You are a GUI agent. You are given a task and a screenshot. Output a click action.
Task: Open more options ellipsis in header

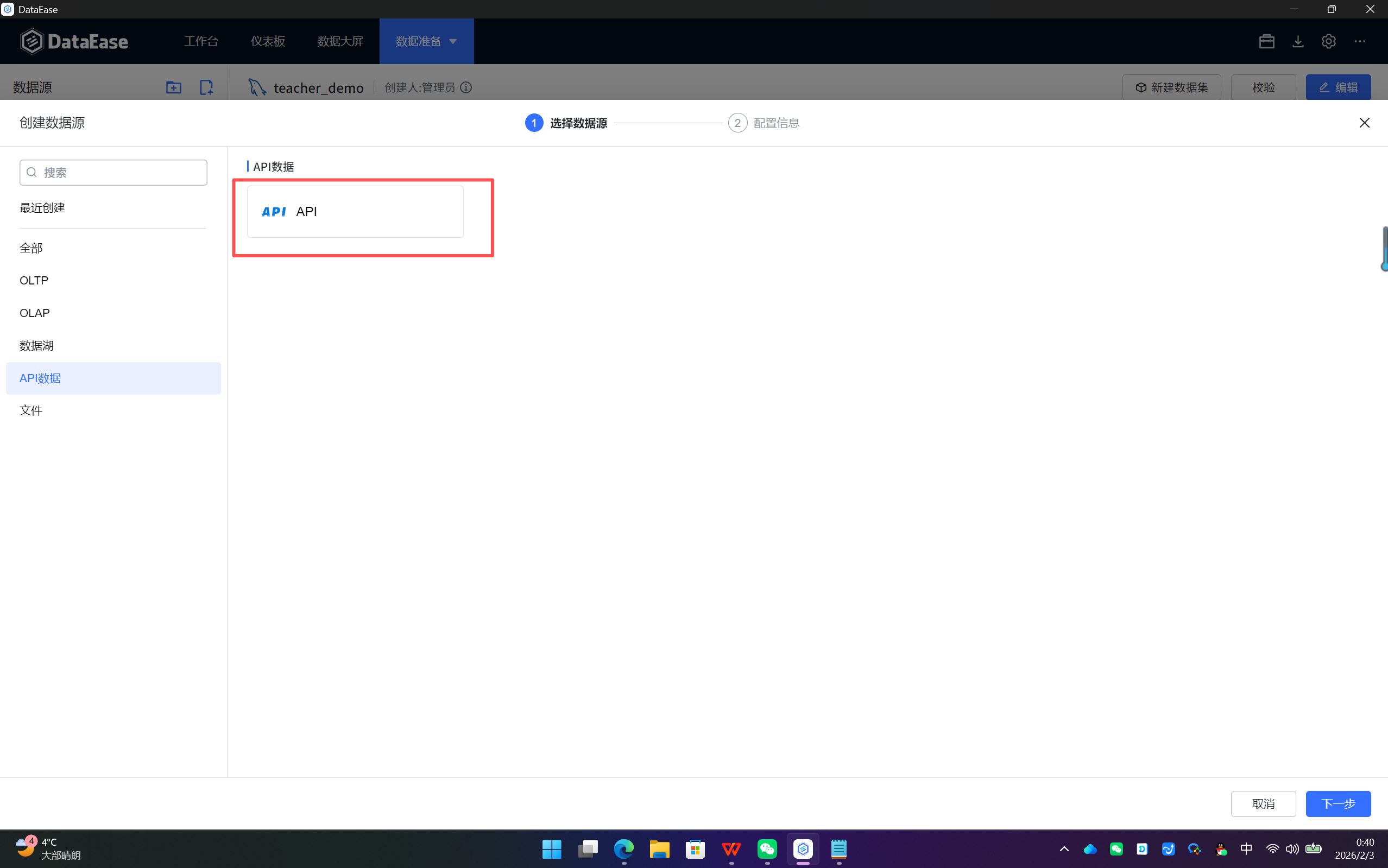(1359, 41)
